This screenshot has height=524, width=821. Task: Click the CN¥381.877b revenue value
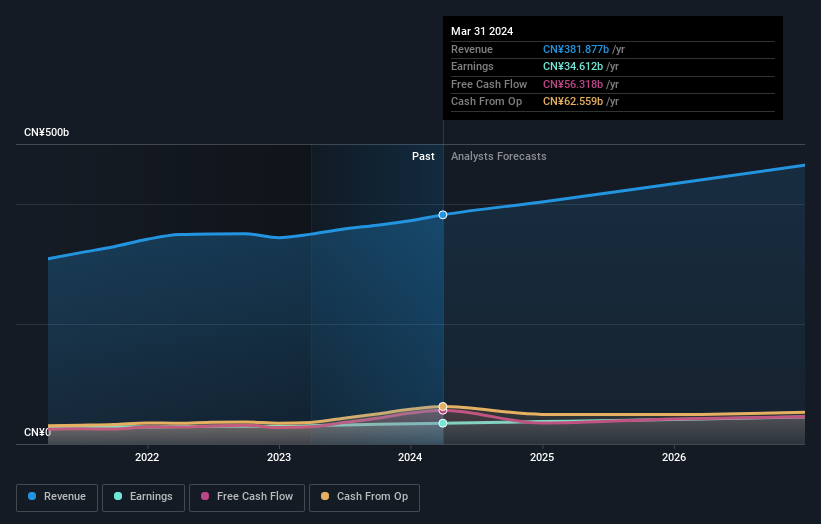576,49
